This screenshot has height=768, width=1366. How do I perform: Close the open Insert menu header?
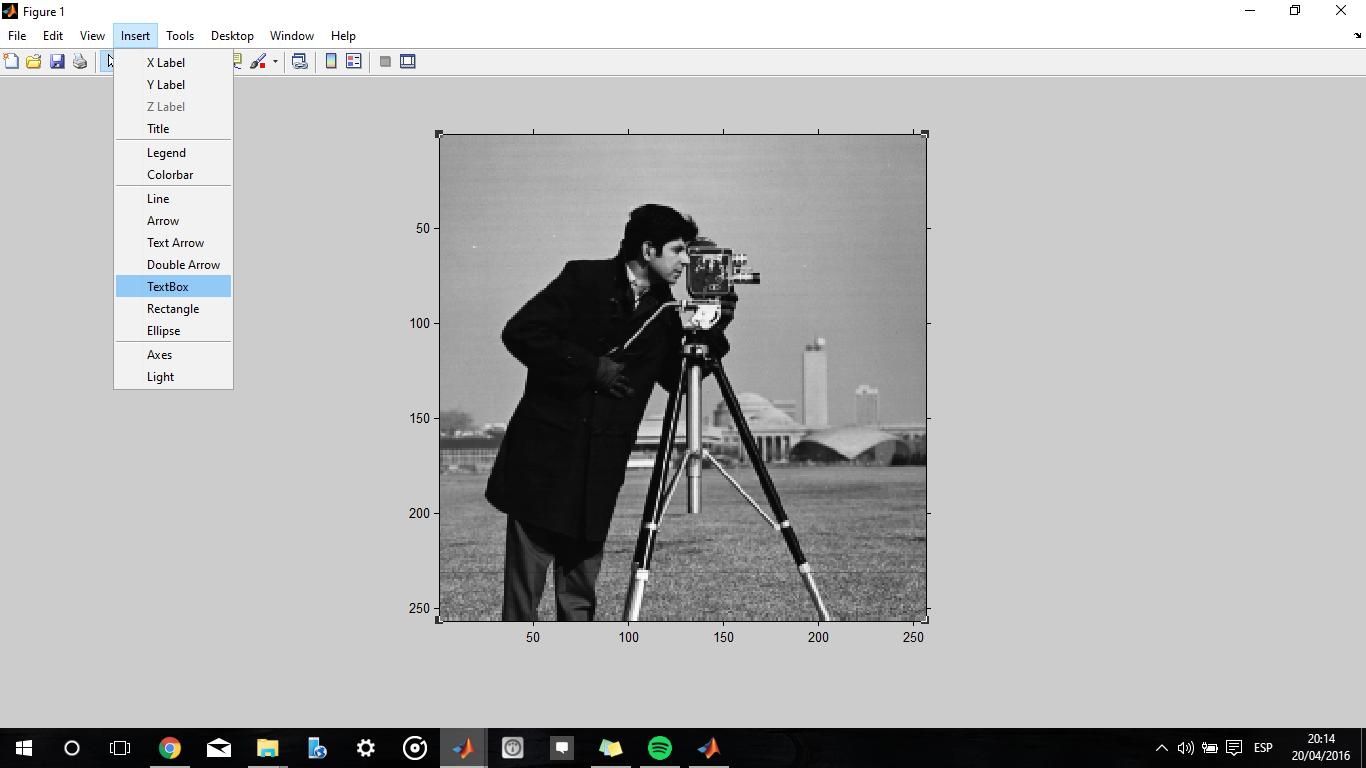pos(135,36)
